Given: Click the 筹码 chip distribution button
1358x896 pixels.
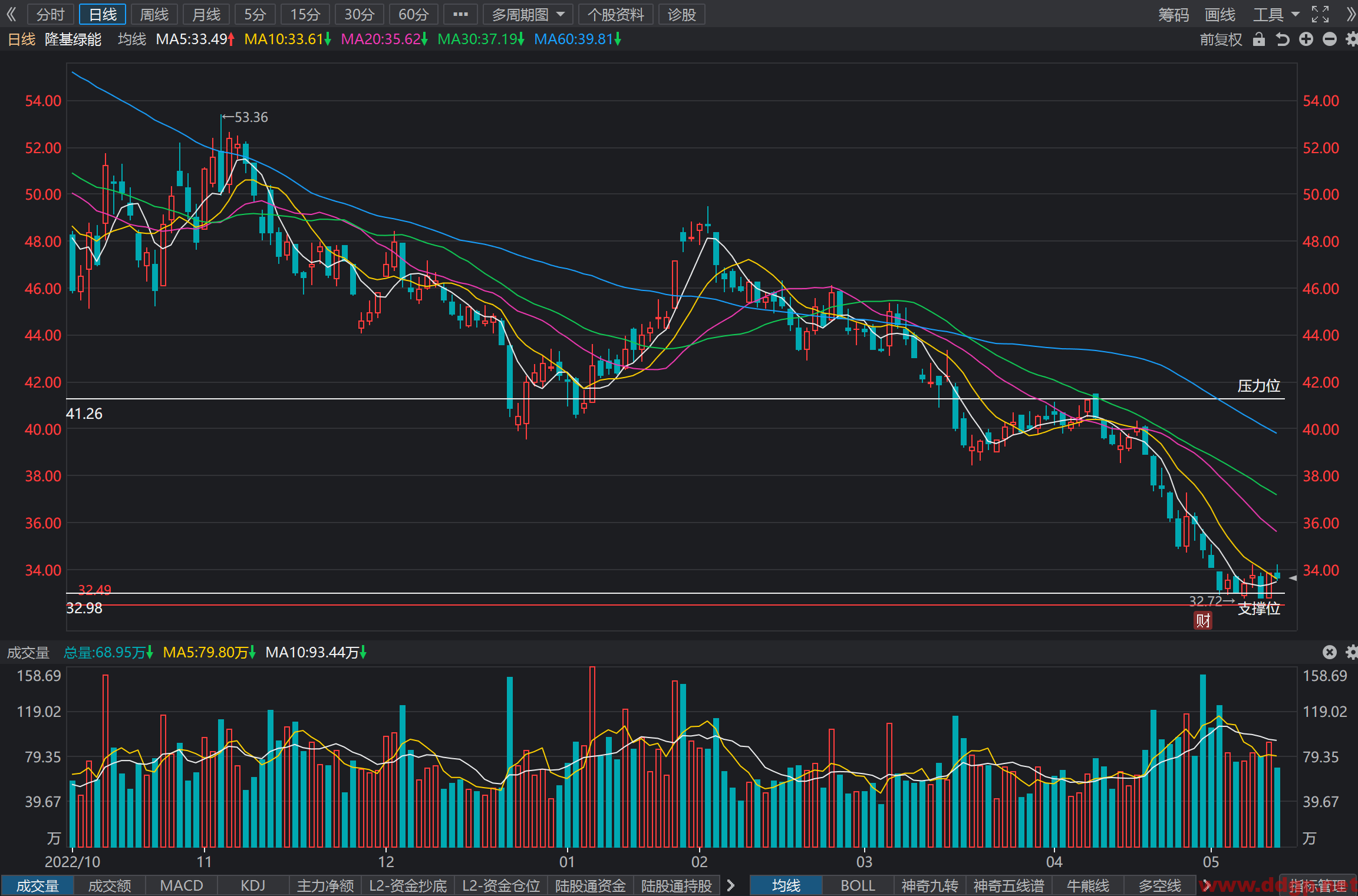Looking at the screenshot, I should point(1173,14).
